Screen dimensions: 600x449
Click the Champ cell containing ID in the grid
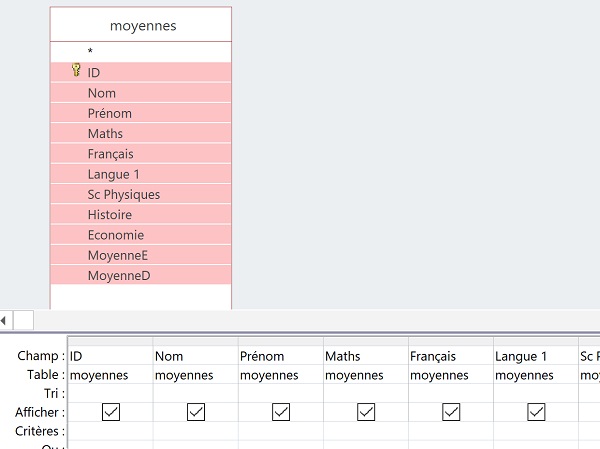tap(111, 356)
